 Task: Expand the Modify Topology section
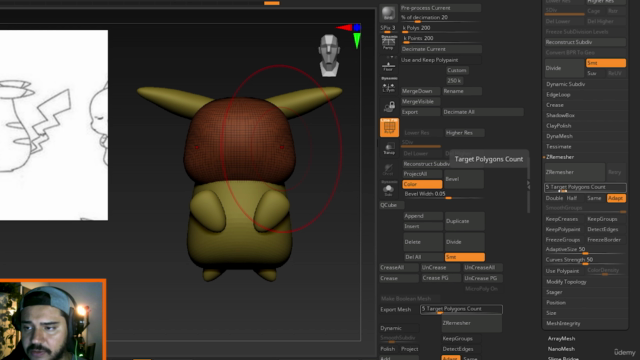click(x=566, y=282)
